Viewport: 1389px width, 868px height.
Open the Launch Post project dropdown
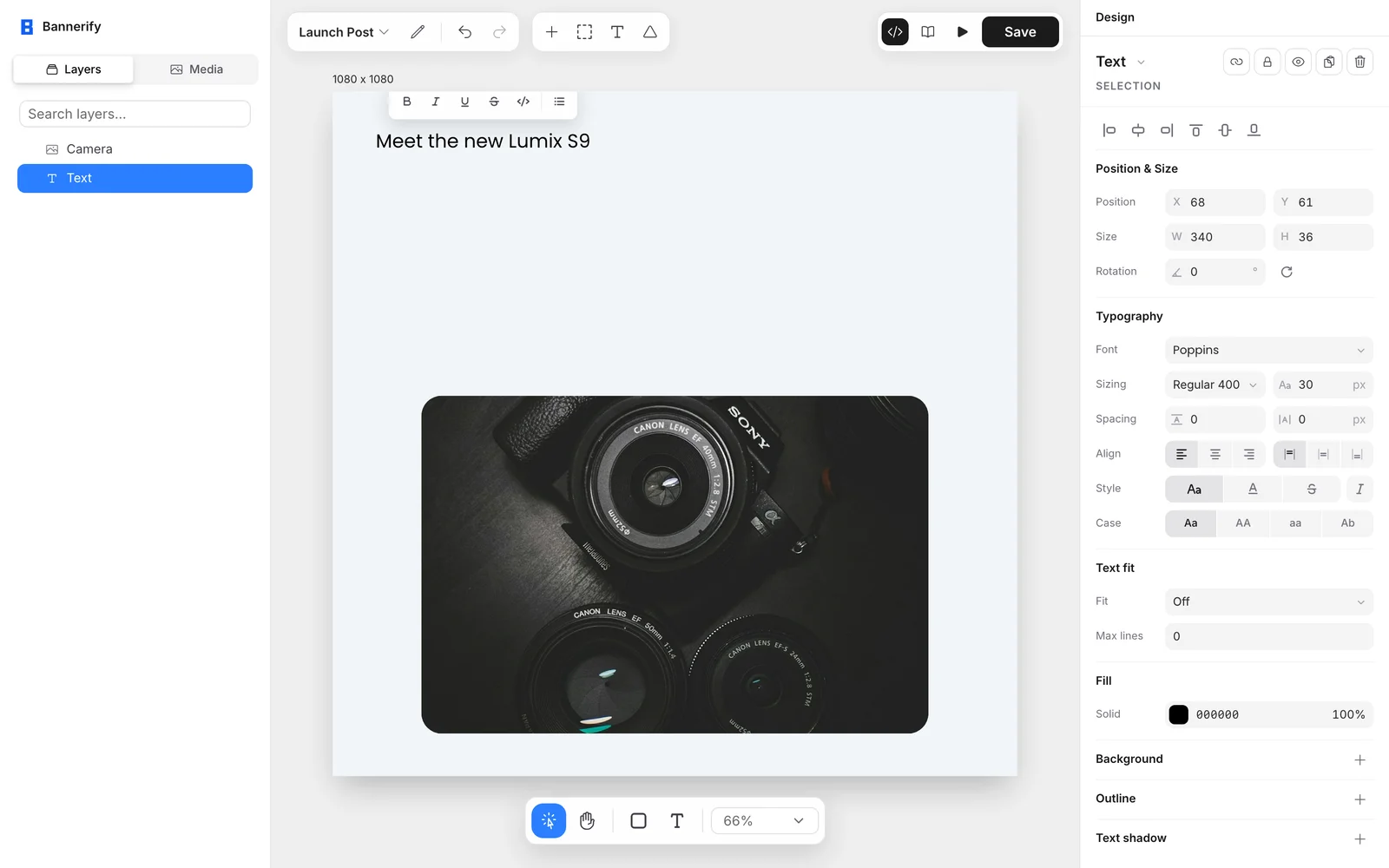click(x=344, y=32)
